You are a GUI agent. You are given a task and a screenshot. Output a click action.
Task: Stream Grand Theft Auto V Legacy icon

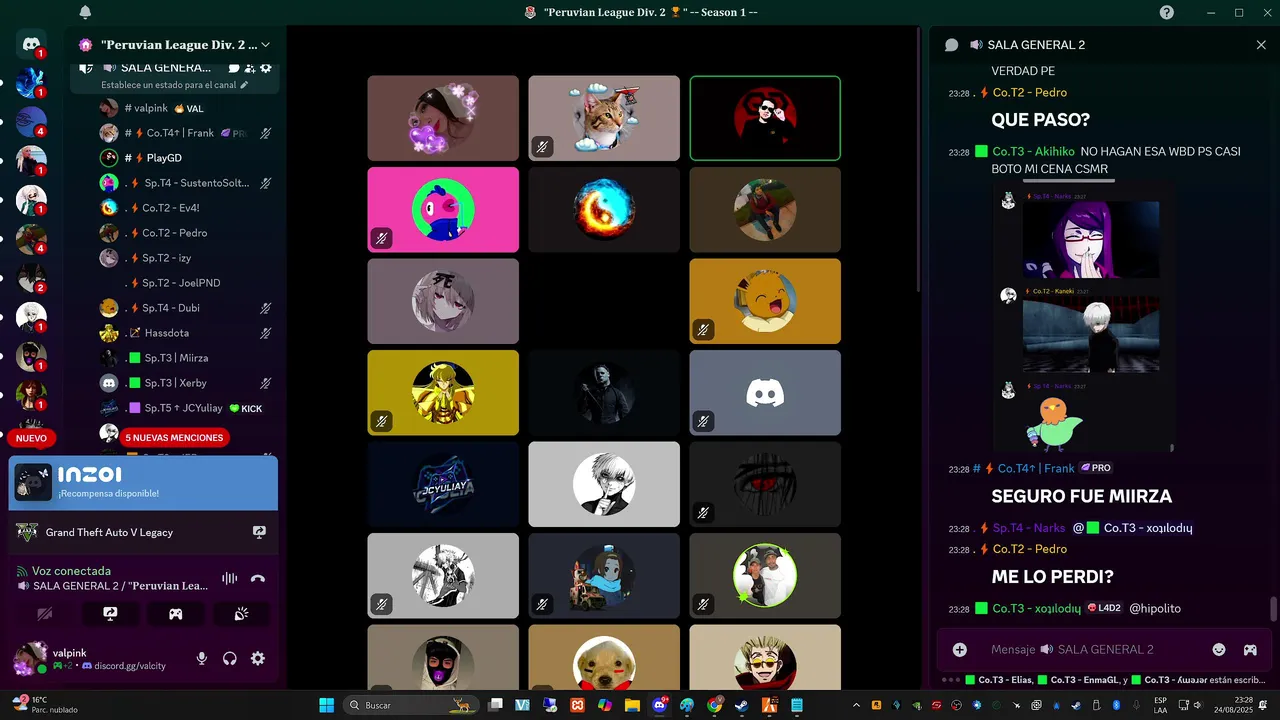coord(259,533)
